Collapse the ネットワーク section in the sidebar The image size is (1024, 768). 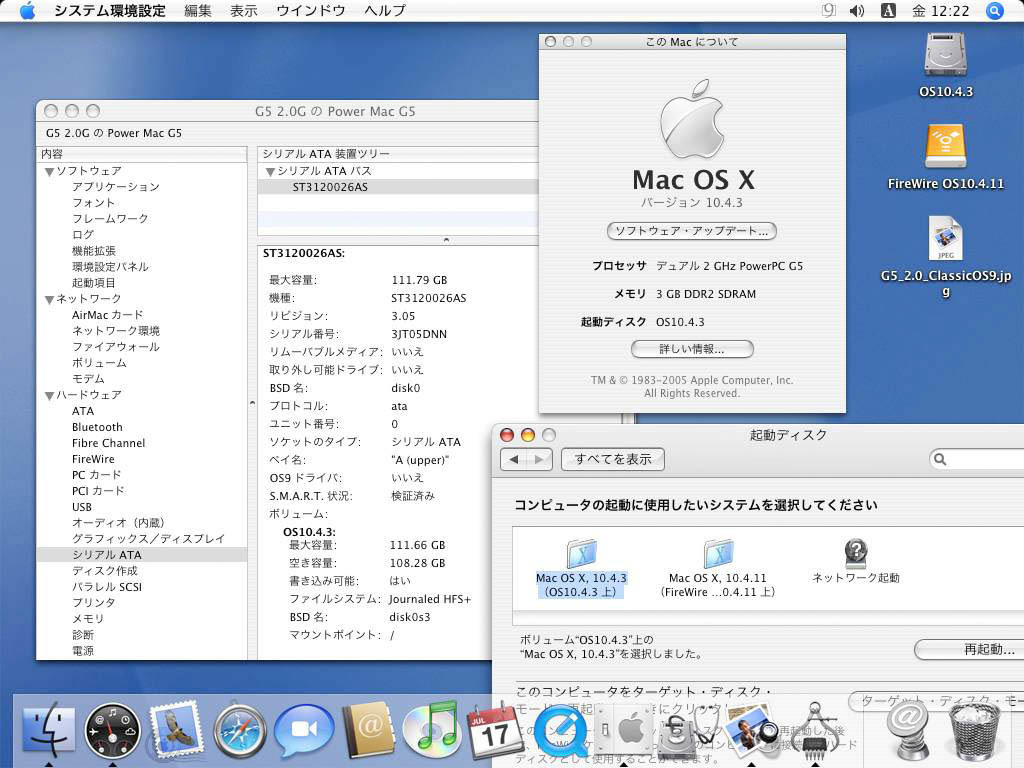pos(48,298)
